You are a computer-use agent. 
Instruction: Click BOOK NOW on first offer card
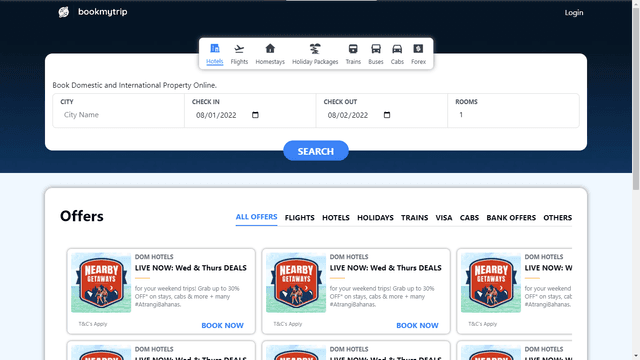pyautogui.click(x=222, y=325)
